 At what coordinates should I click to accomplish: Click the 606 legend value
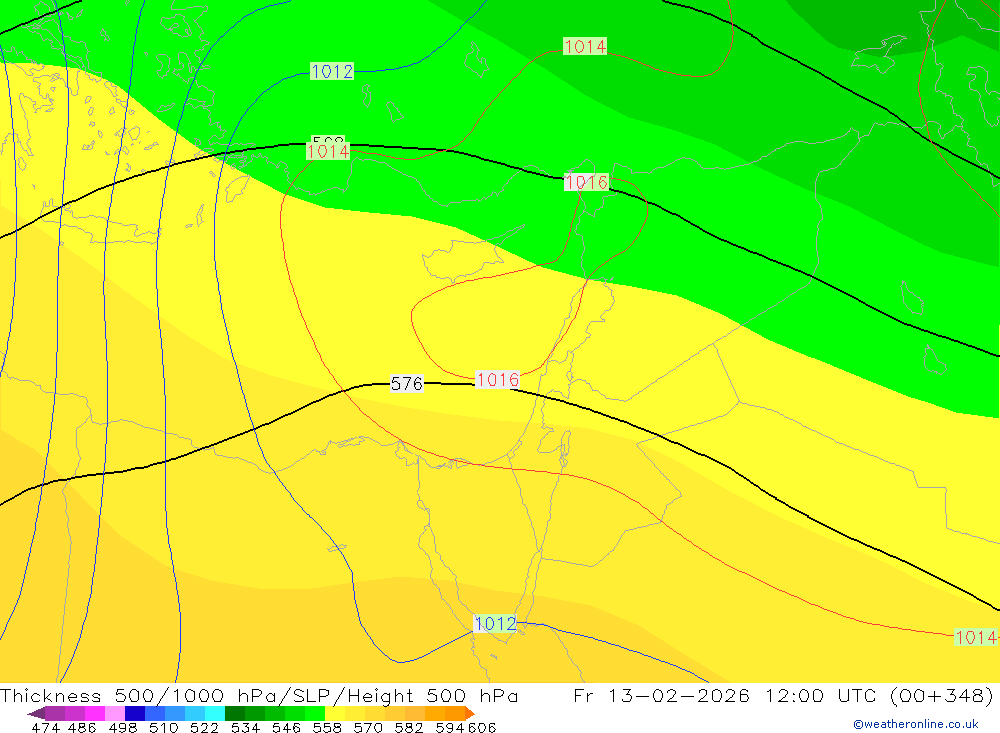click(x=482, y=727)
